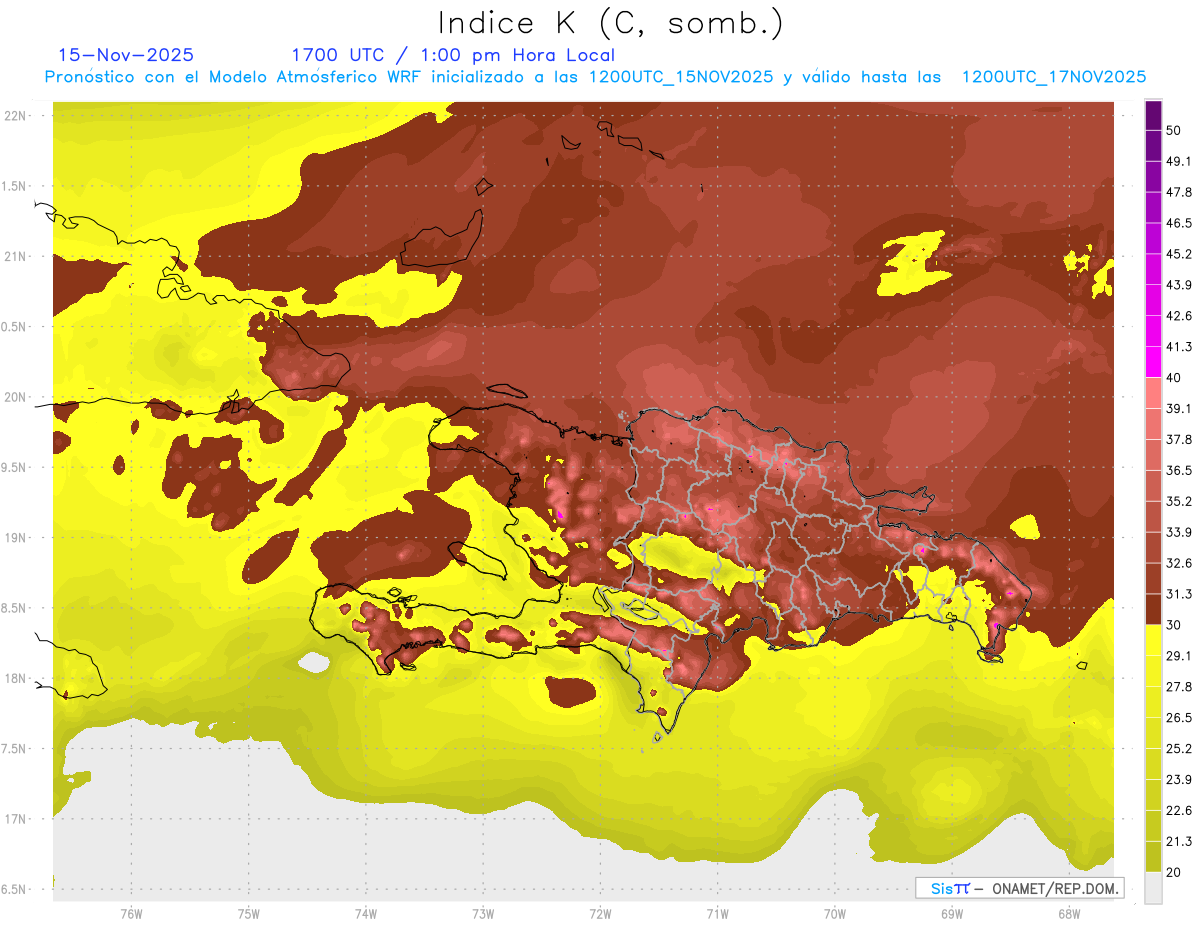Click the colorbar value "41.3"
Image resolution: width=1200 pixels, height=927 pixels.
[1178, 347]
